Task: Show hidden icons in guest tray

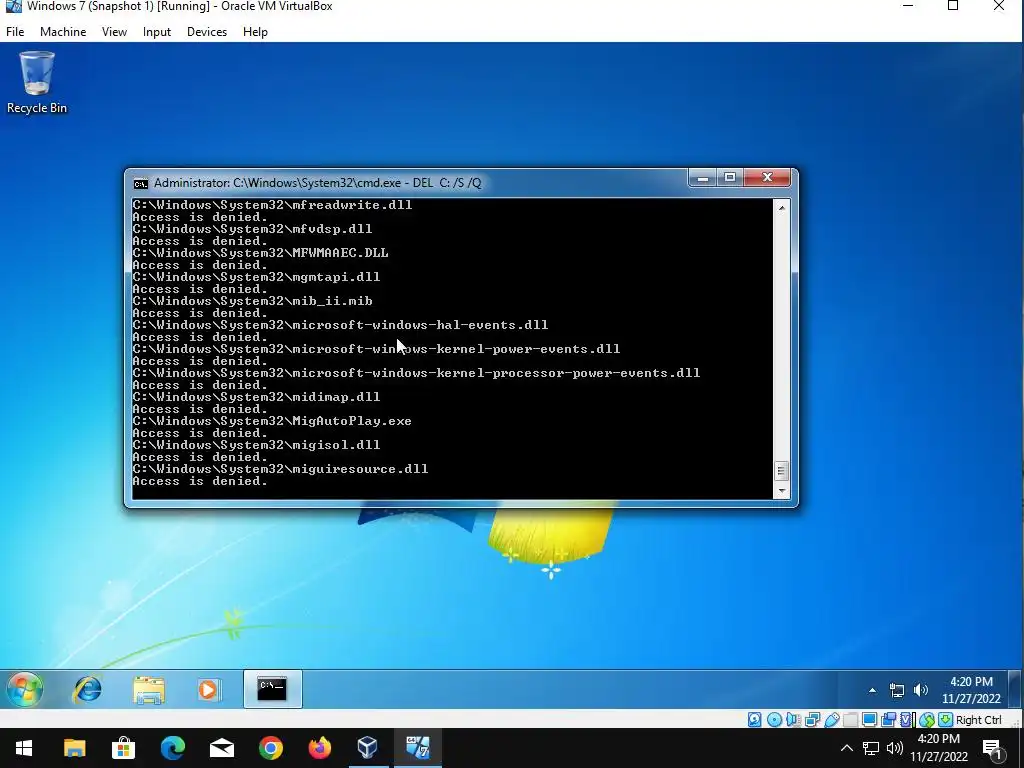Action: point(872,690)
